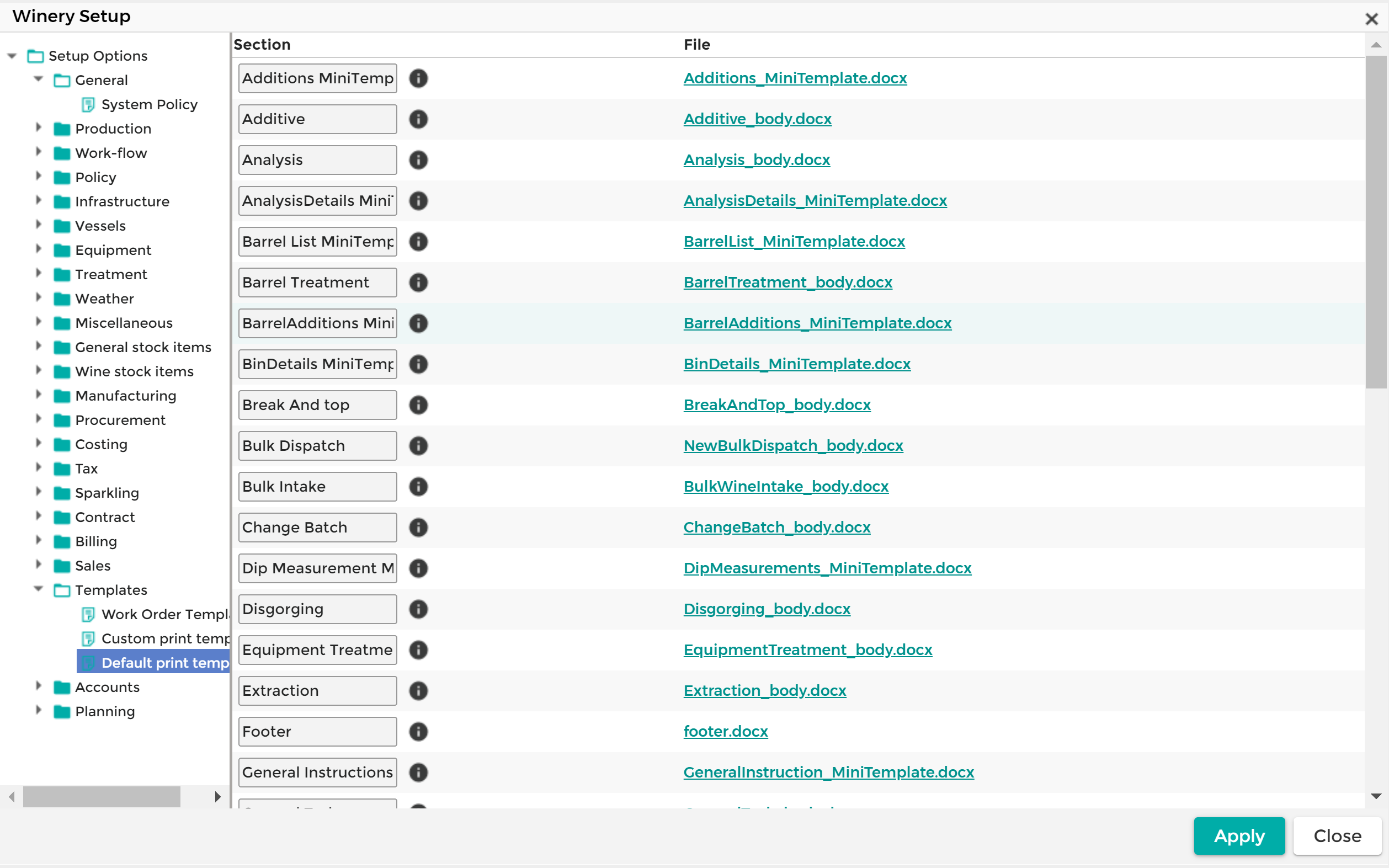Click info icon beside Break And top
Screen dimensions: 1389x868
click(418, 404)
